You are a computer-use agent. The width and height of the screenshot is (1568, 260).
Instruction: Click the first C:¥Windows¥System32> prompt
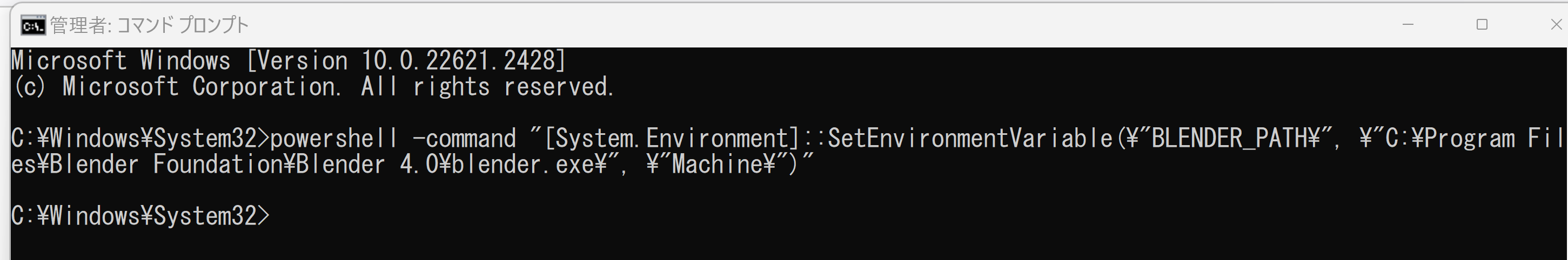tap(140, 139)
